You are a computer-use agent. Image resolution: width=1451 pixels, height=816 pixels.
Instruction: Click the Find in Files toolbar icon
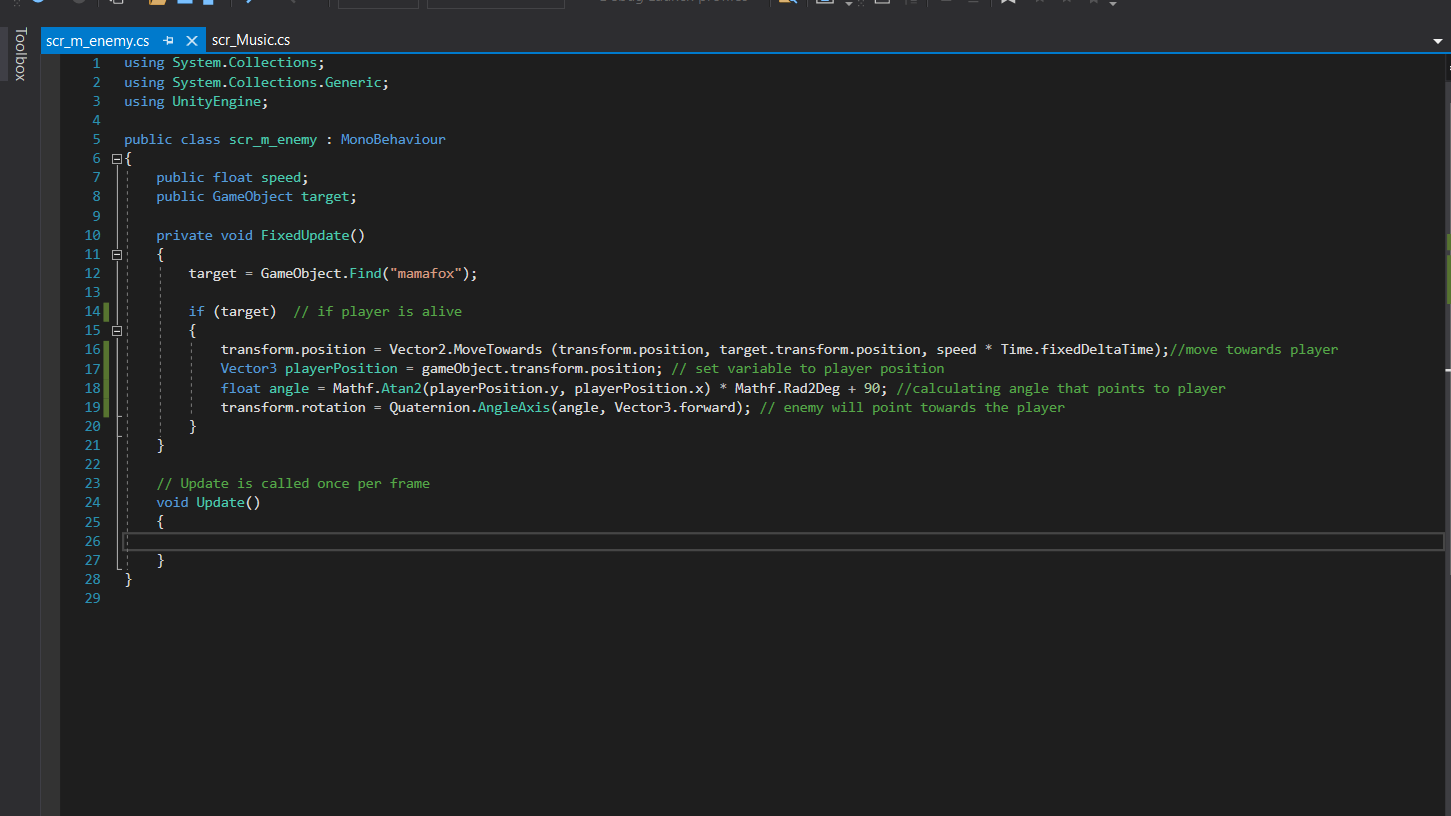[787, 2]
